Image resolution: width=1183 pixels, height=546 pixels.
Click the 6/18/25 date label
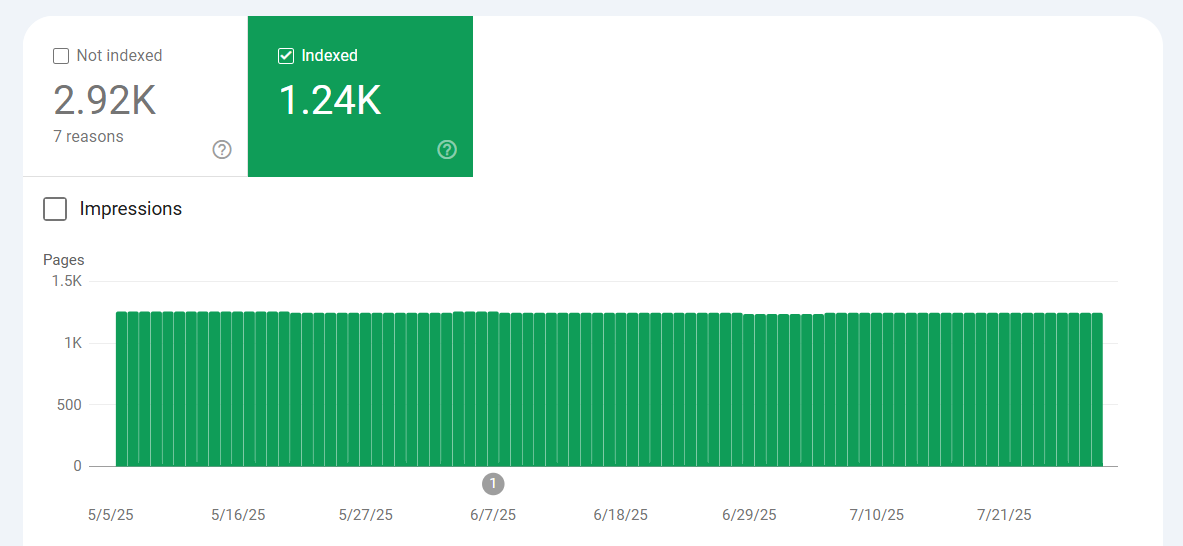[621, 515]
